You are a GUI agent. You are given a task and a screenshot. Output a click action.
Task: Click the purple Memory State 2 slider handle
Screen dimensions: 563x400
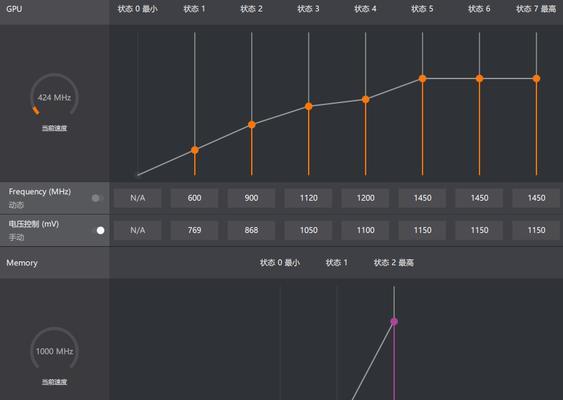tap(394, 321)
